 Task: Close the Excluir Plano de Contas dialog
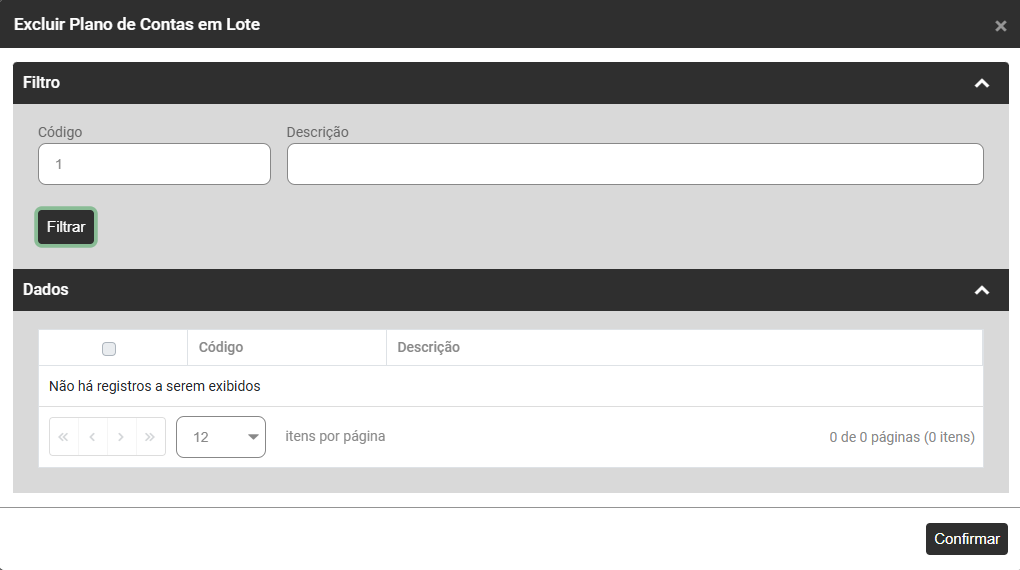(x=1000, y=26)
